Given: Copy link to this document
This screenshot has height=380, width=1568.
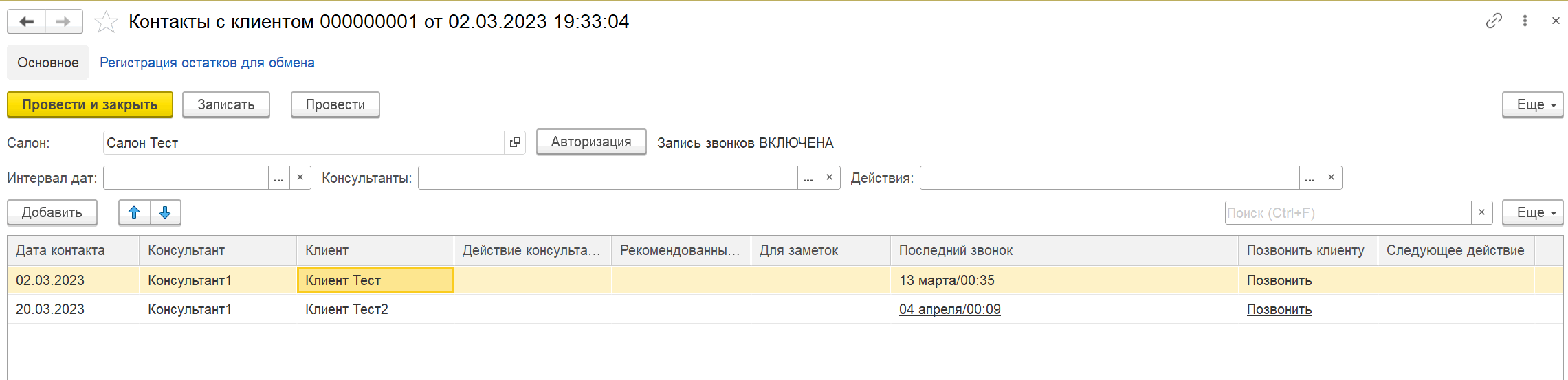Looking at the screenshot, I should (1493, 21).
